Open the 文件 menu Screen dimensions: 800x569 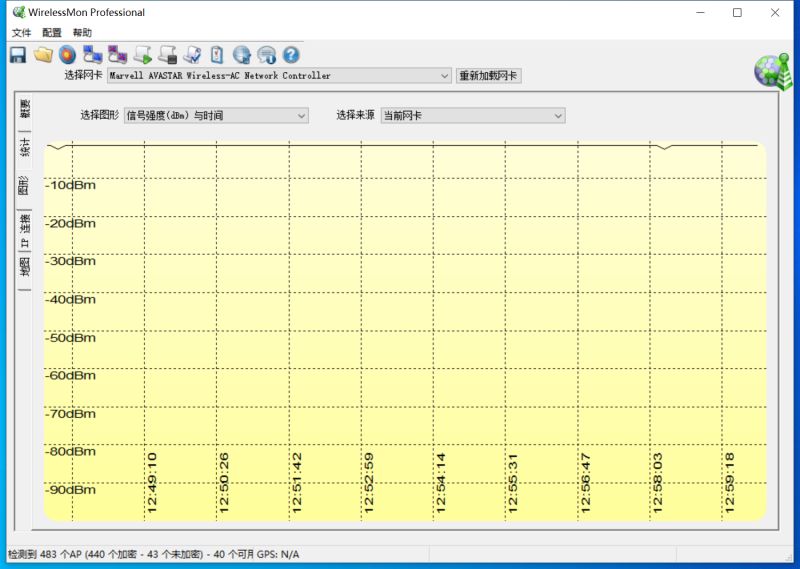(x=21, y=33)
